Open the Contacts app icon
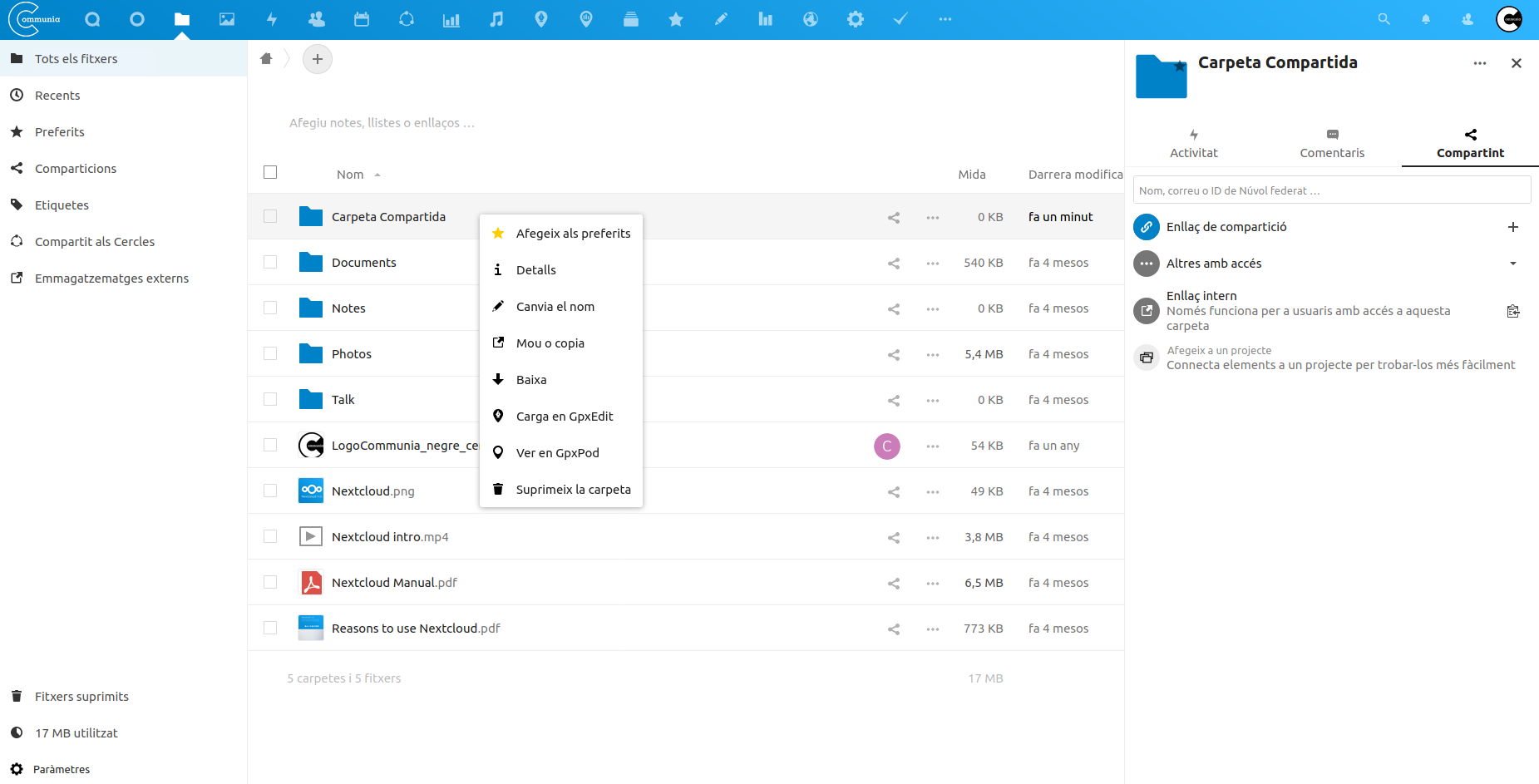The image size is (1539, 784). click(x=317, y=19)
